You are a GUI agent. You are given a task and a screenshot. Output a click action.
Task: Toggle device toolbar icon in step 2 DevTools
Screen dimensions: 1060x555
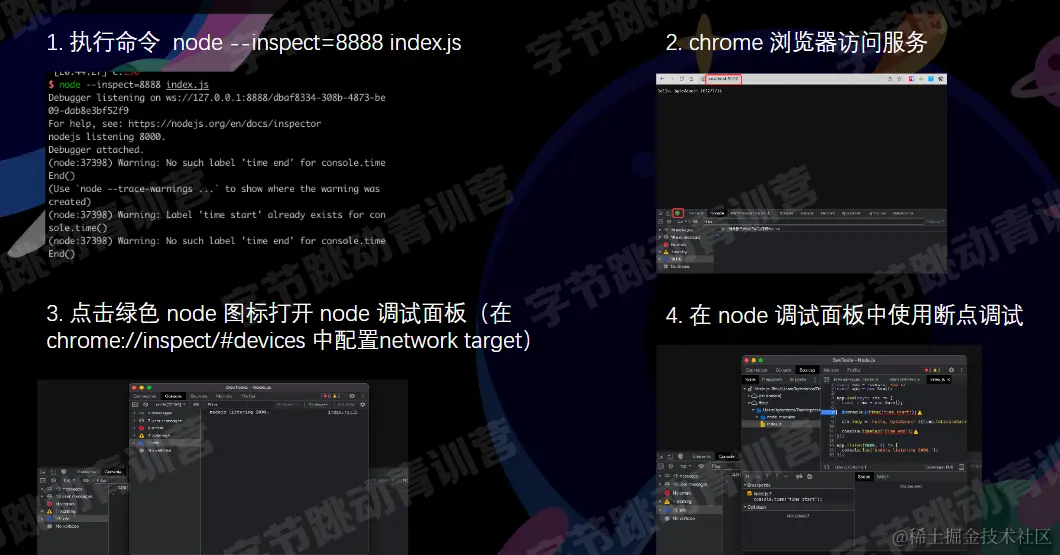point(668,214)
